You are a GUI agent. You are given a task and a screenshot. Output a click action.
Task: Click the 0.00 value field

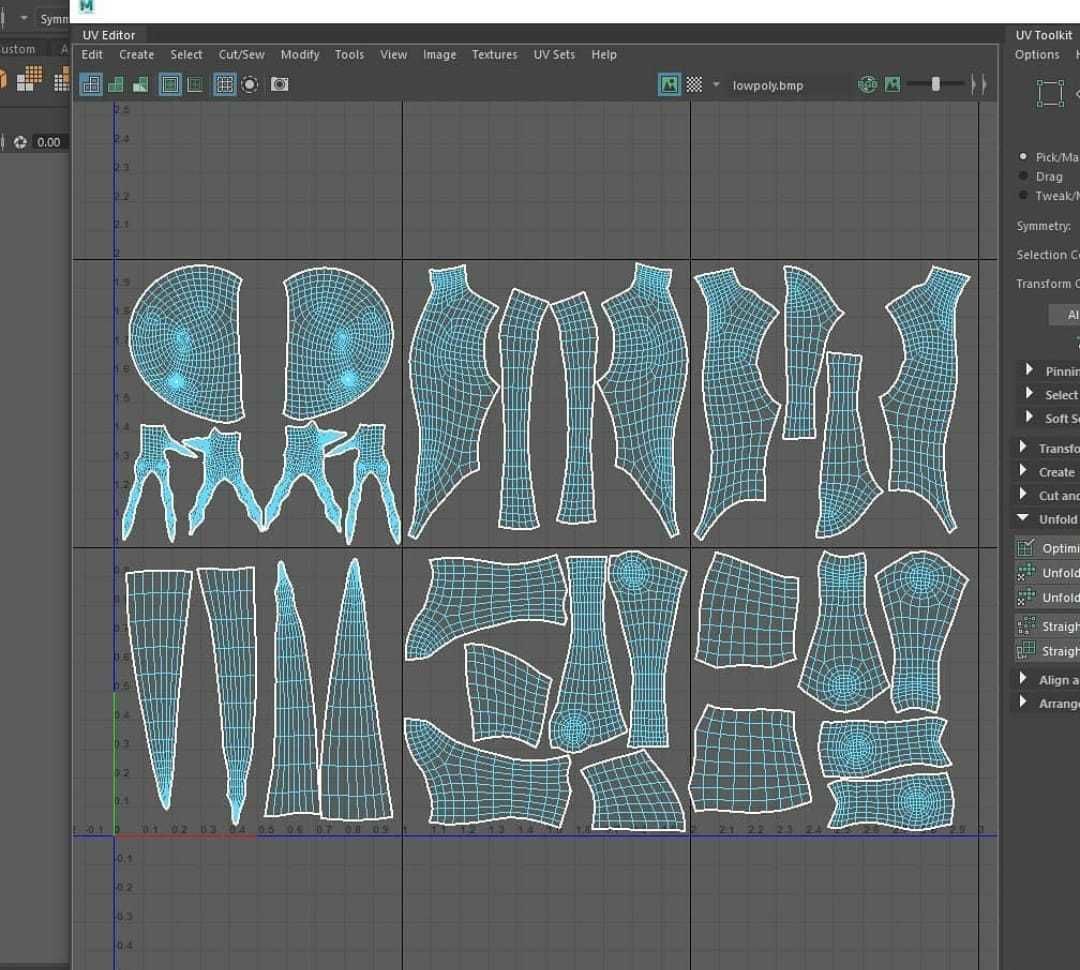pos(50,143)
